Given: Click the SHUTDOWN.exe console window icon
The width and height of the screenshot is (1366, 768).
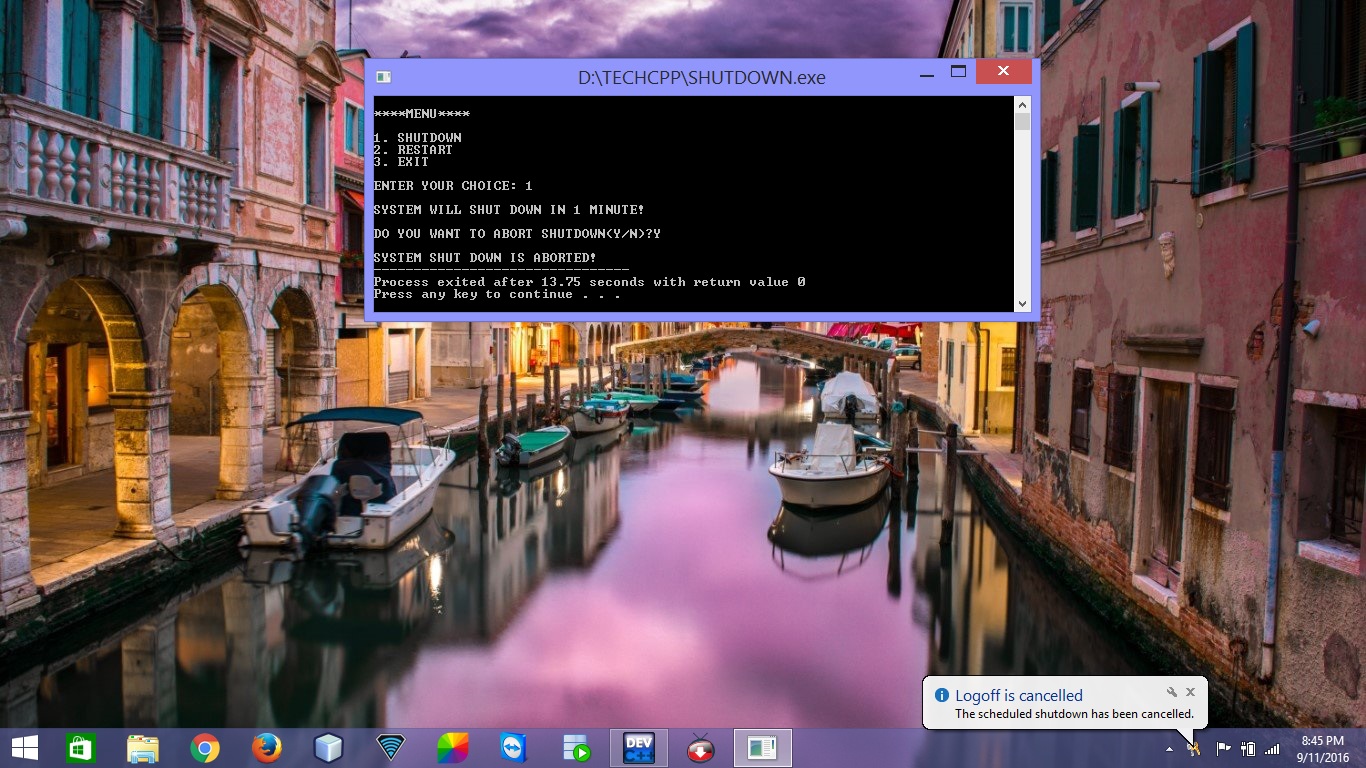Looking at the screenshot, I should 382,76.
